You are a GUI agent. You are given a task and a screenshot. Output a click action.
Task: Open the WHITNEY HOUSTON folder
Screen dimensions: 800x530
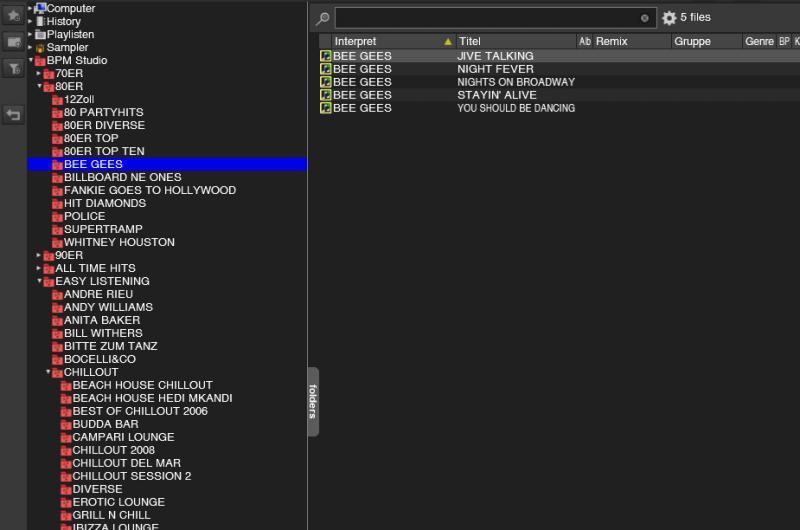[x=119, y=242]
